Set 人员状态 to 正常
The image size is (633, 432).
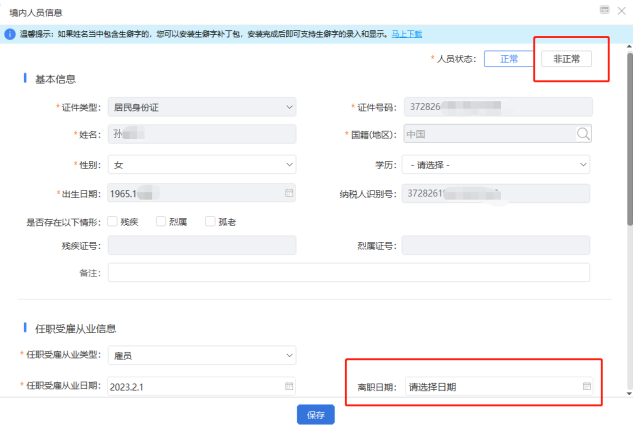pyautogui.click(x=508, y=59)
